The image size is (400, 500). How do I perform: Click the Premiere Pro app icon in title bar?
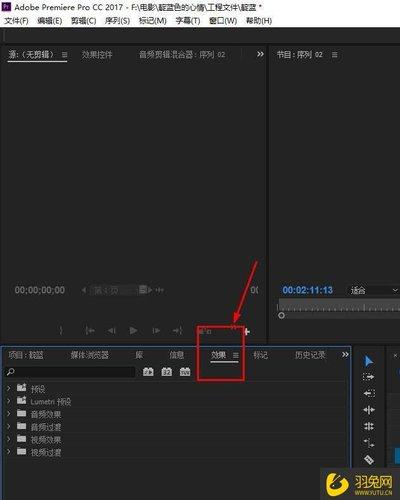pos(6,6)
